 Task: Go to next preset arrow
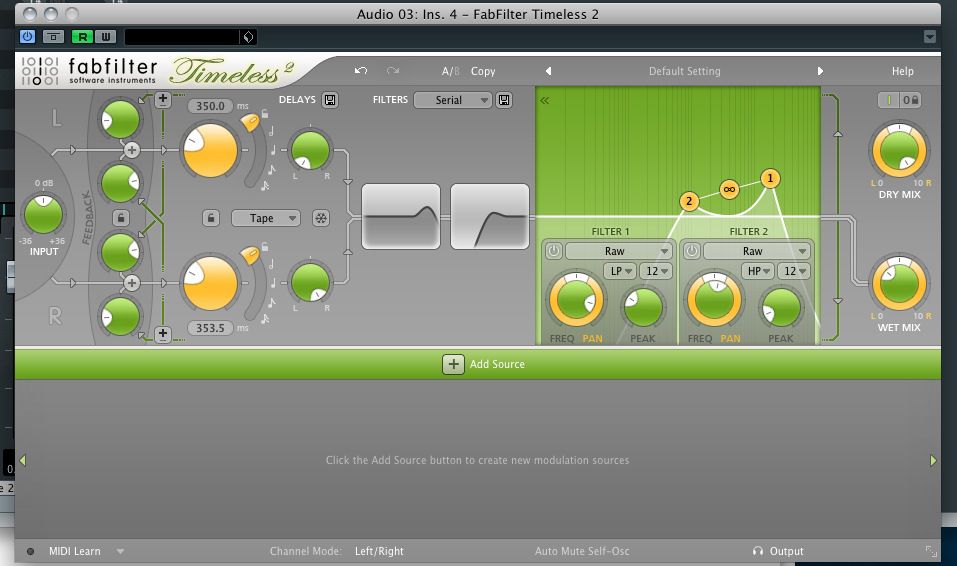click(x=820, y=71)
